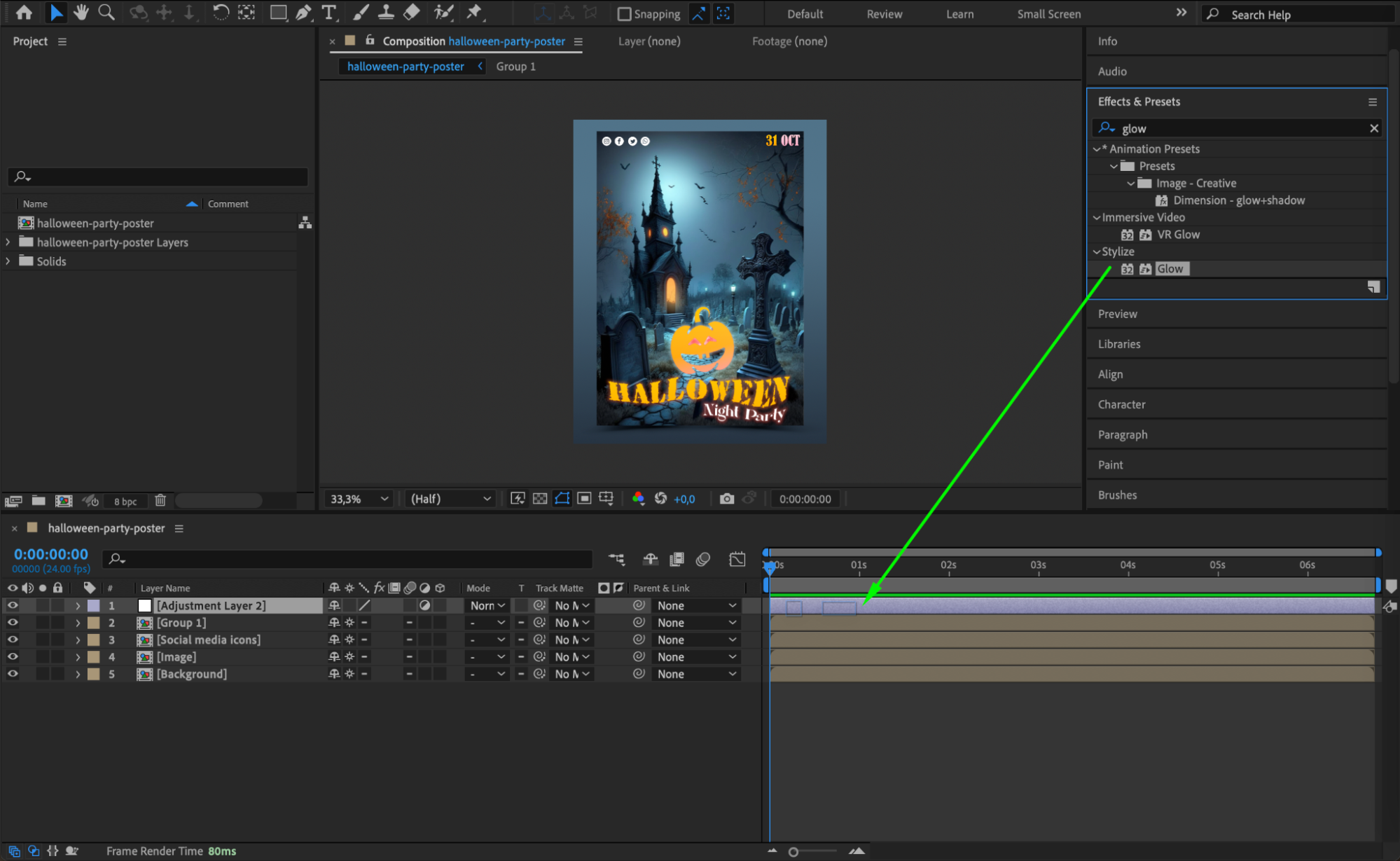Select the Glow effect under Stylize
The width and height of the screenshot is (1400, 861).
1170,269
